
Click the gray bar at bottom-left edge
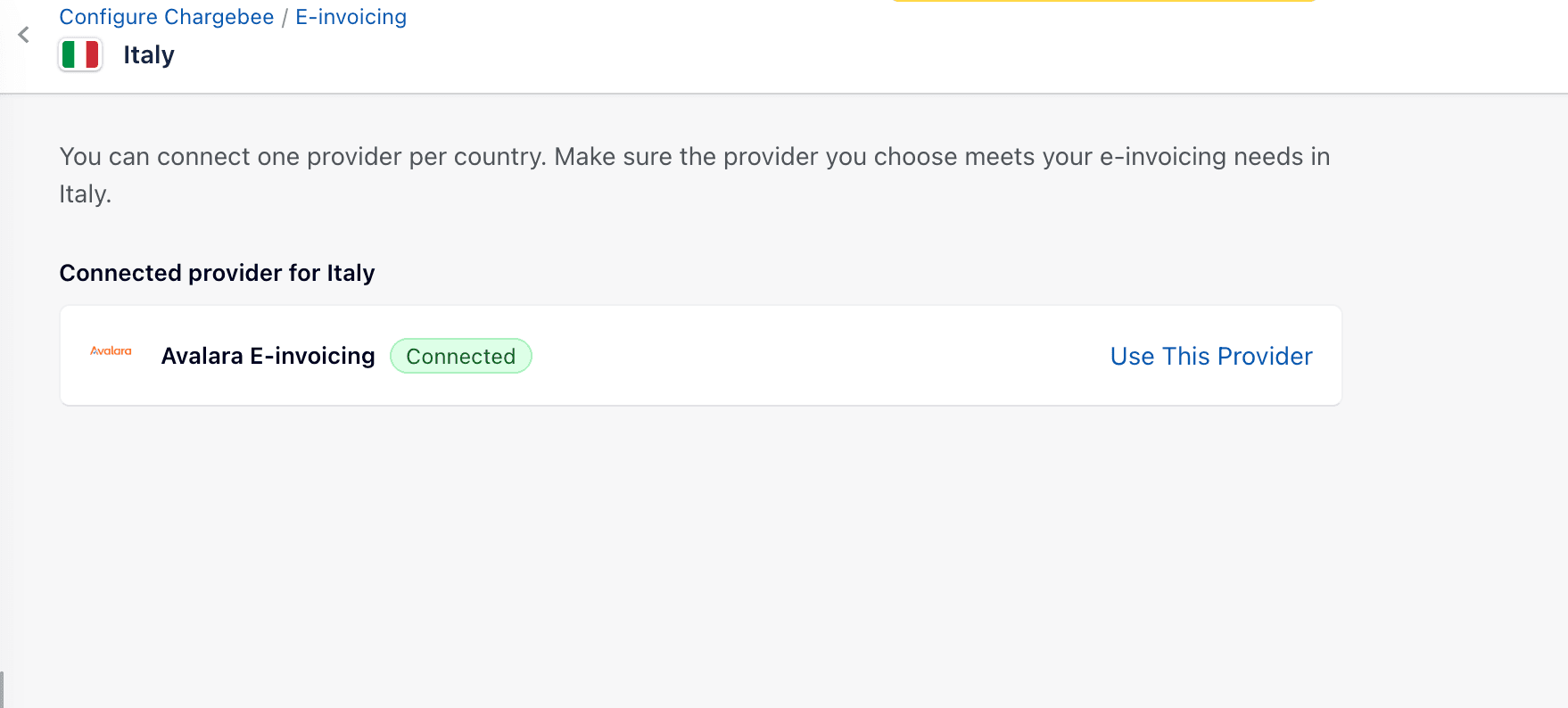click(2, 689)
